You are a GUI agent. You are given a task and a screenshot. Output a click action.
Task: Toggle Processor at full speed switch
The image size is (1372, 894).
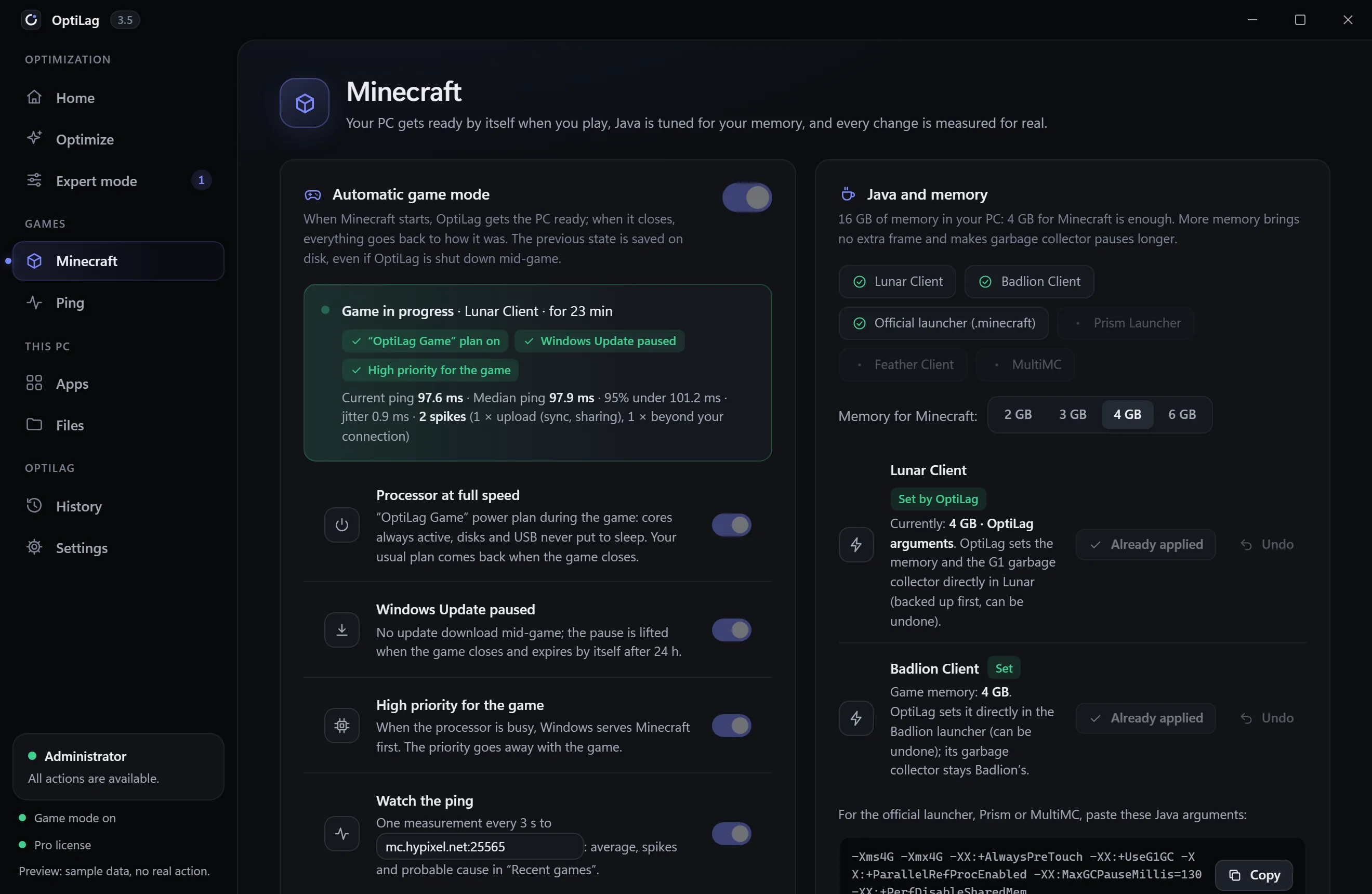pyautogui.click(x=732, y=525)
